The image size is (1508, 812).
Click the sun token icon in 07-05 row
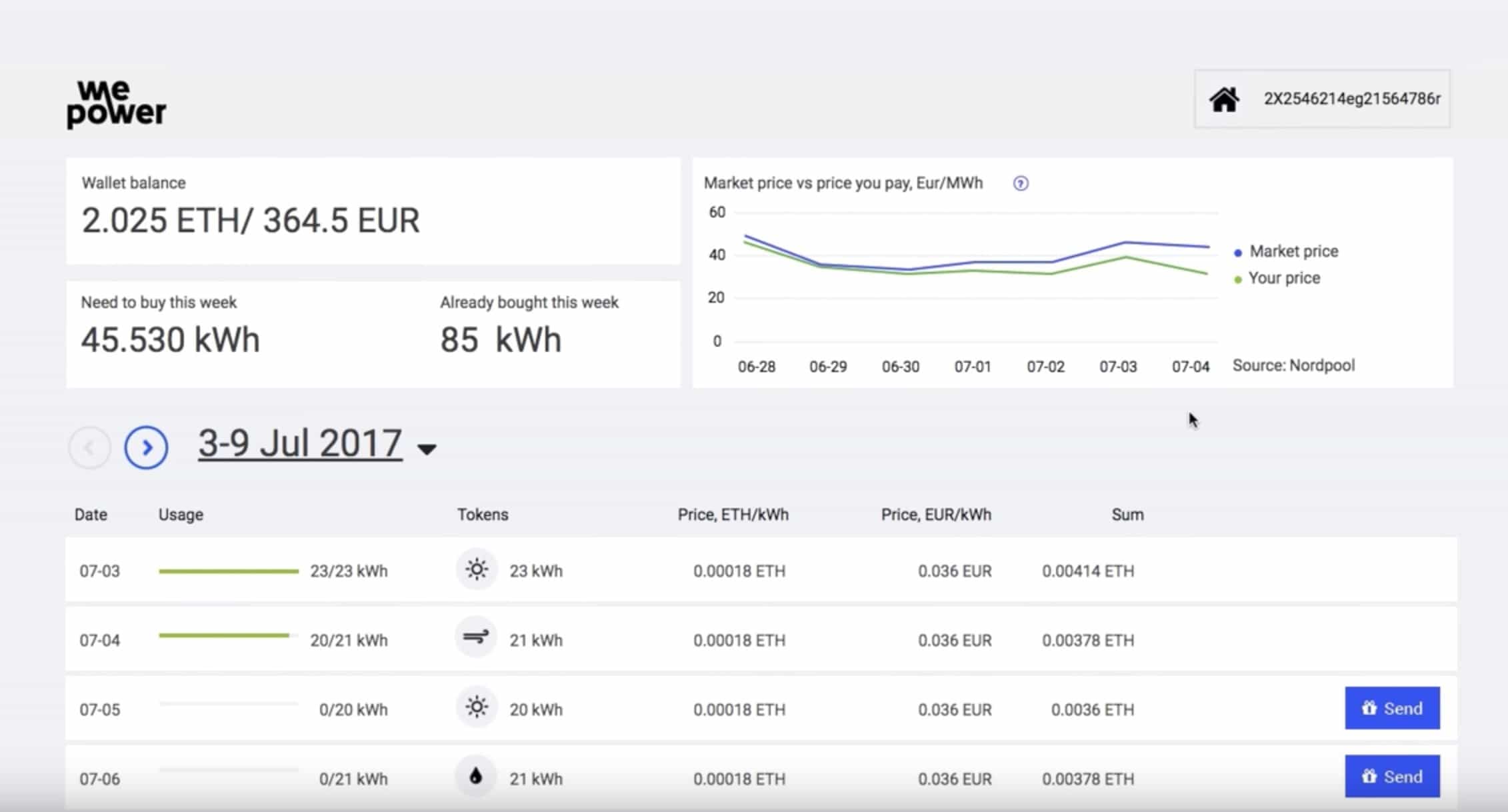coord(477,707)
